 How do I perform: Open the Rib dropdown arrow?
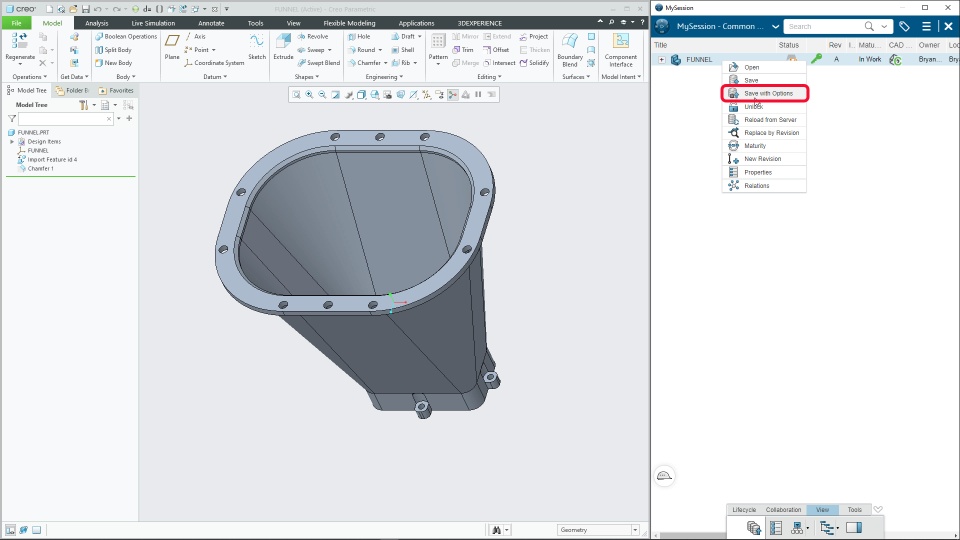[415, 63]
